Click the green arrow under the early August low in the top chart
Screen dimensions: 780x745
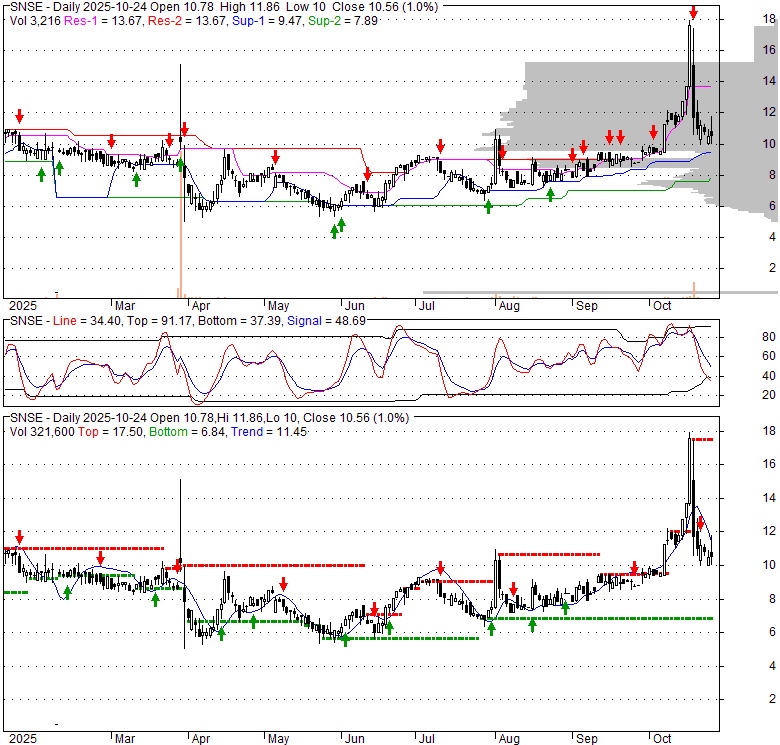click(488, 206)
